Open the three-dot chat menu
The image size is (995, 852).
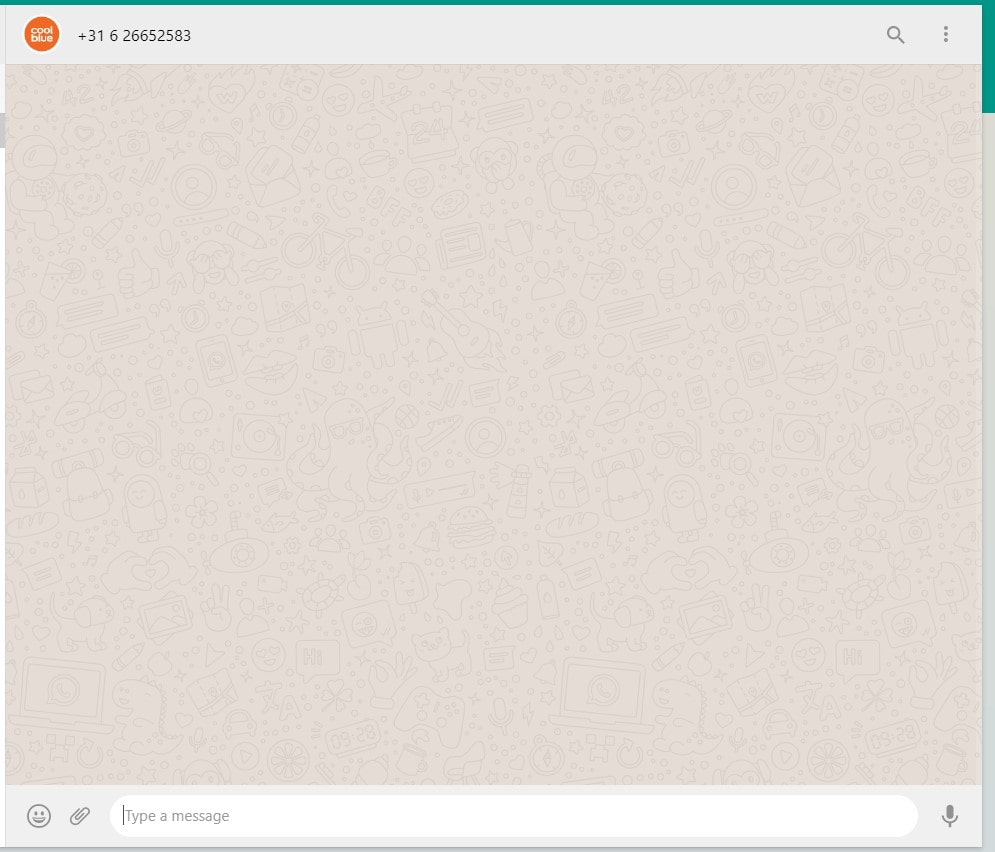point(946,34)
